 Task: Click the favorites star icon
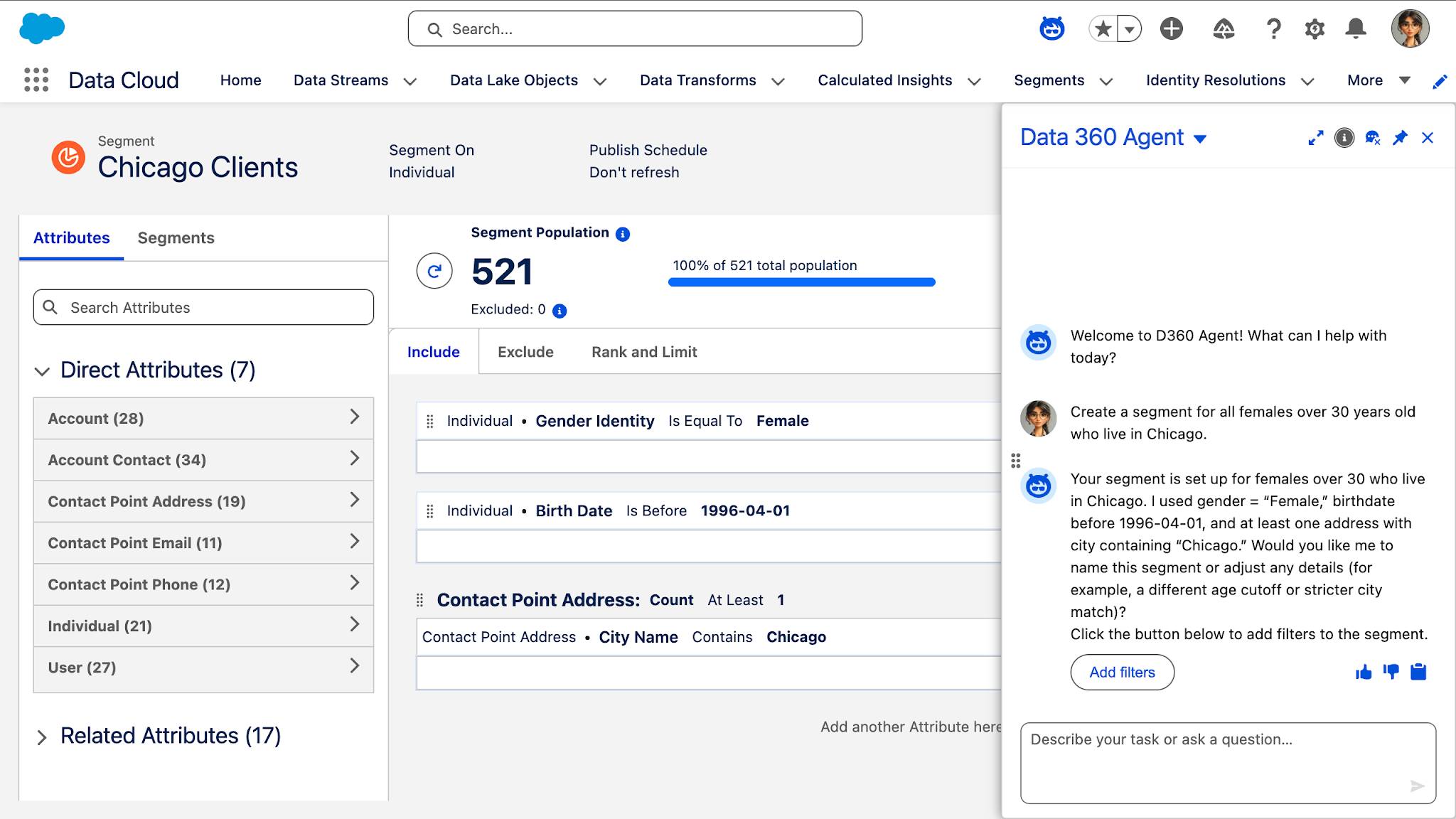(x=1103, y=29)
